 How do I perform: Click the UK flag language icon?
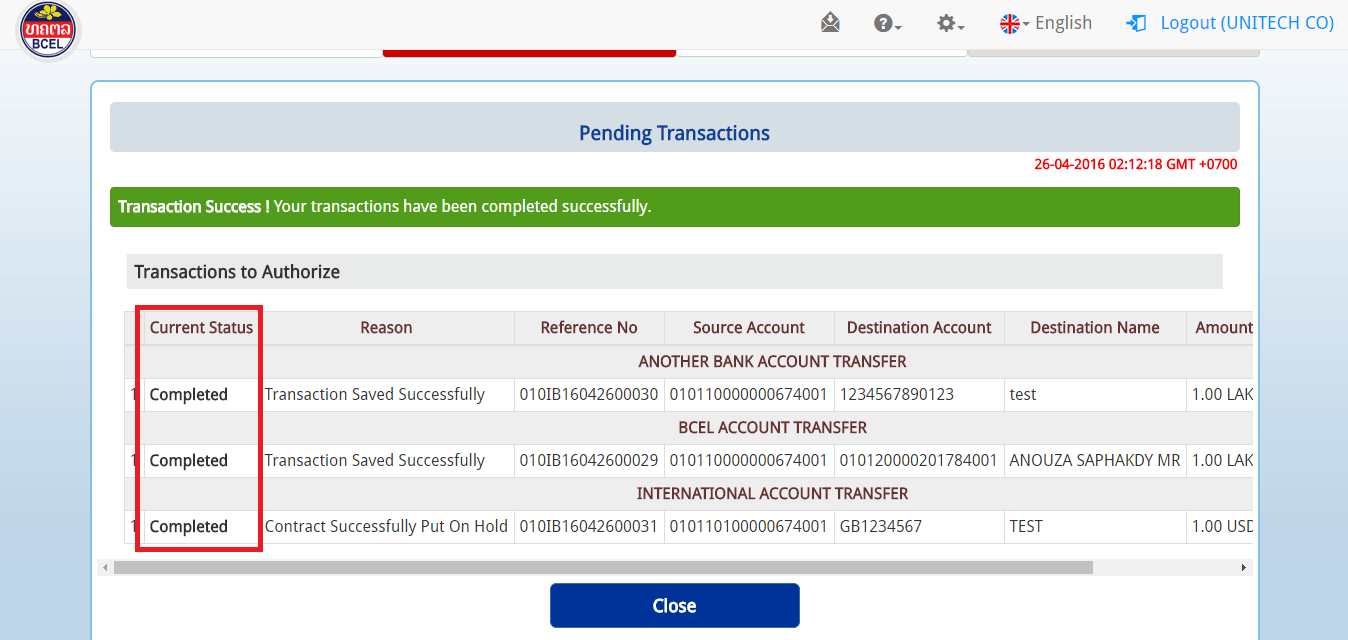tap(1010, 23)
